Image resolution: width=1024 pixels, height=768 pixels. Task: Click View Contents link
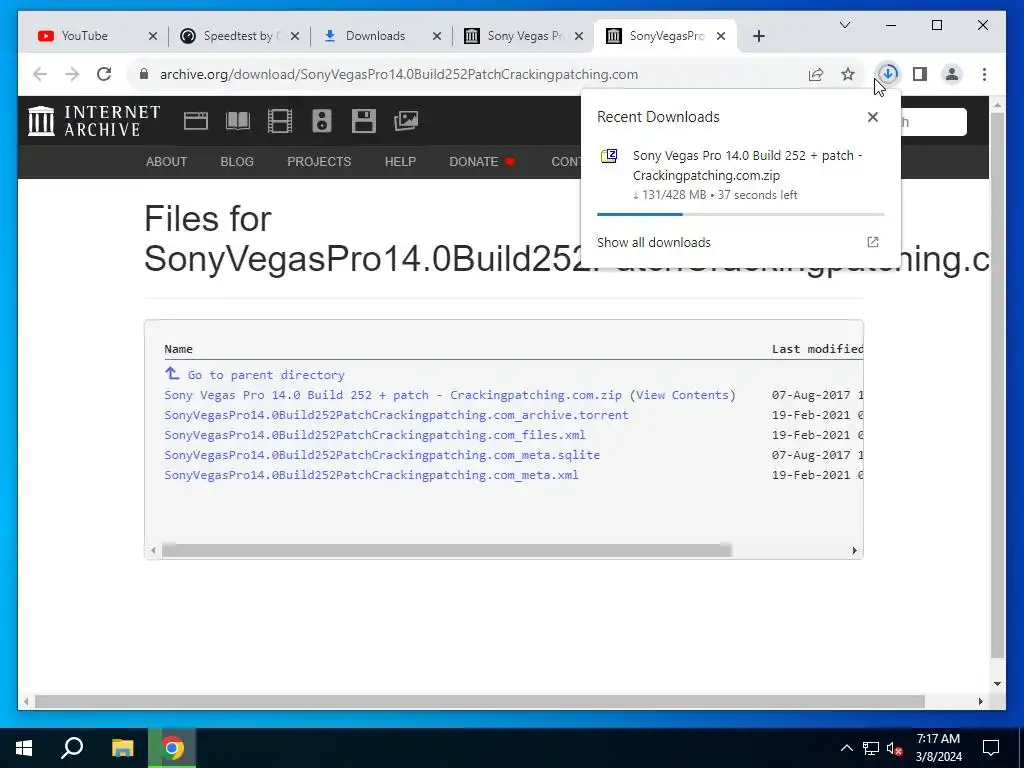pos(682,395)
